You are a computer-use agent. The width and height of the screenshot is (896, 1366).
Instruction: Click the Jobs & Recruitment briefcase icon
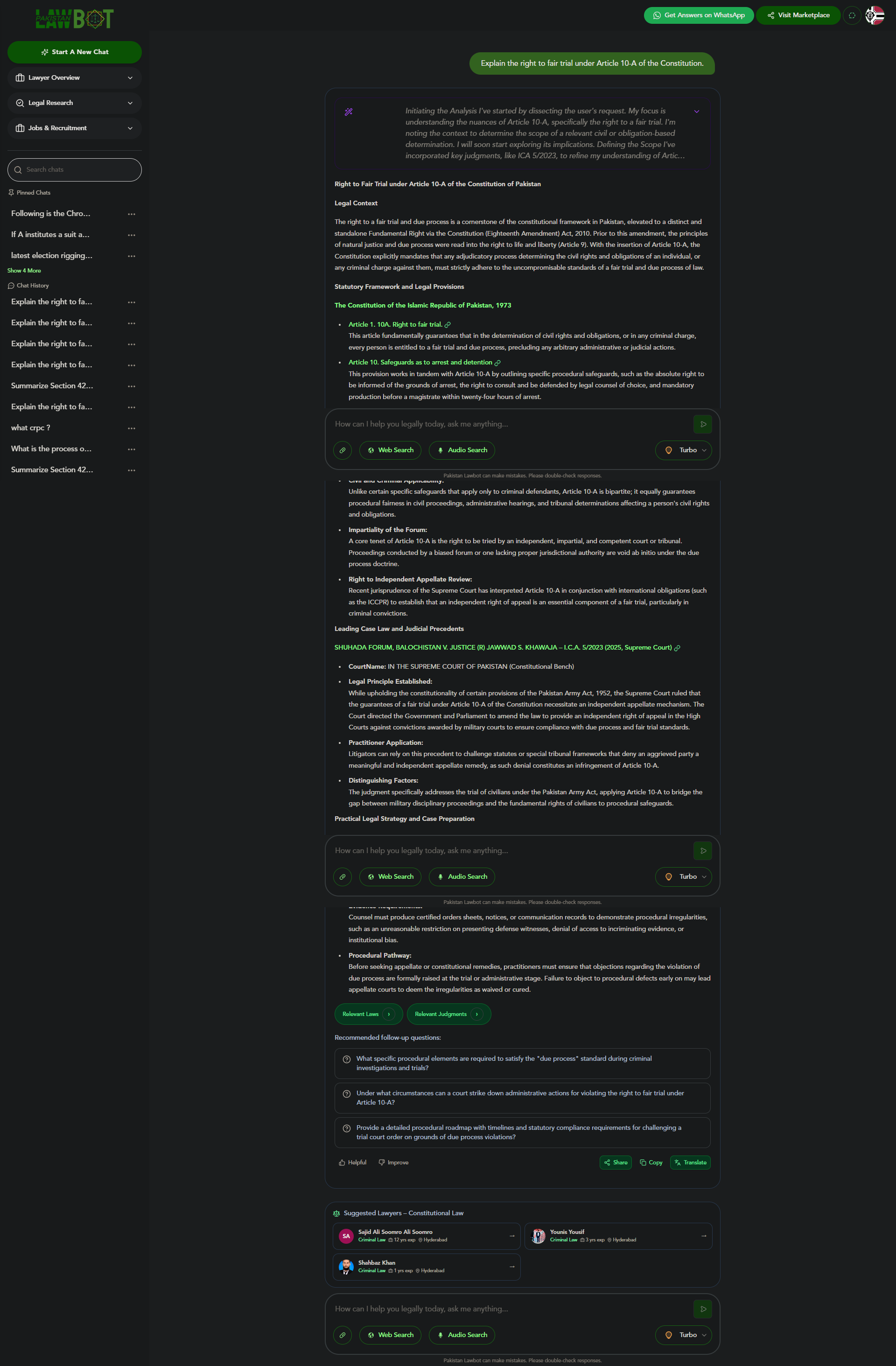coord(20,128)
